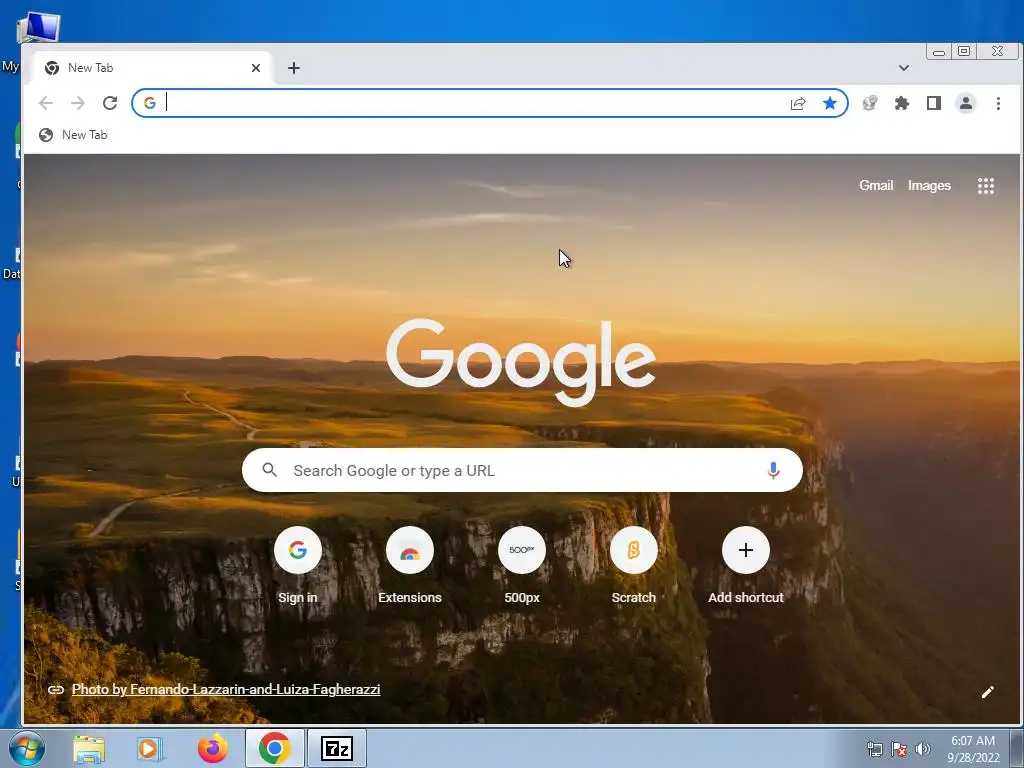Open the Google apps grid
1024x768 pixels.
point(985,186)
